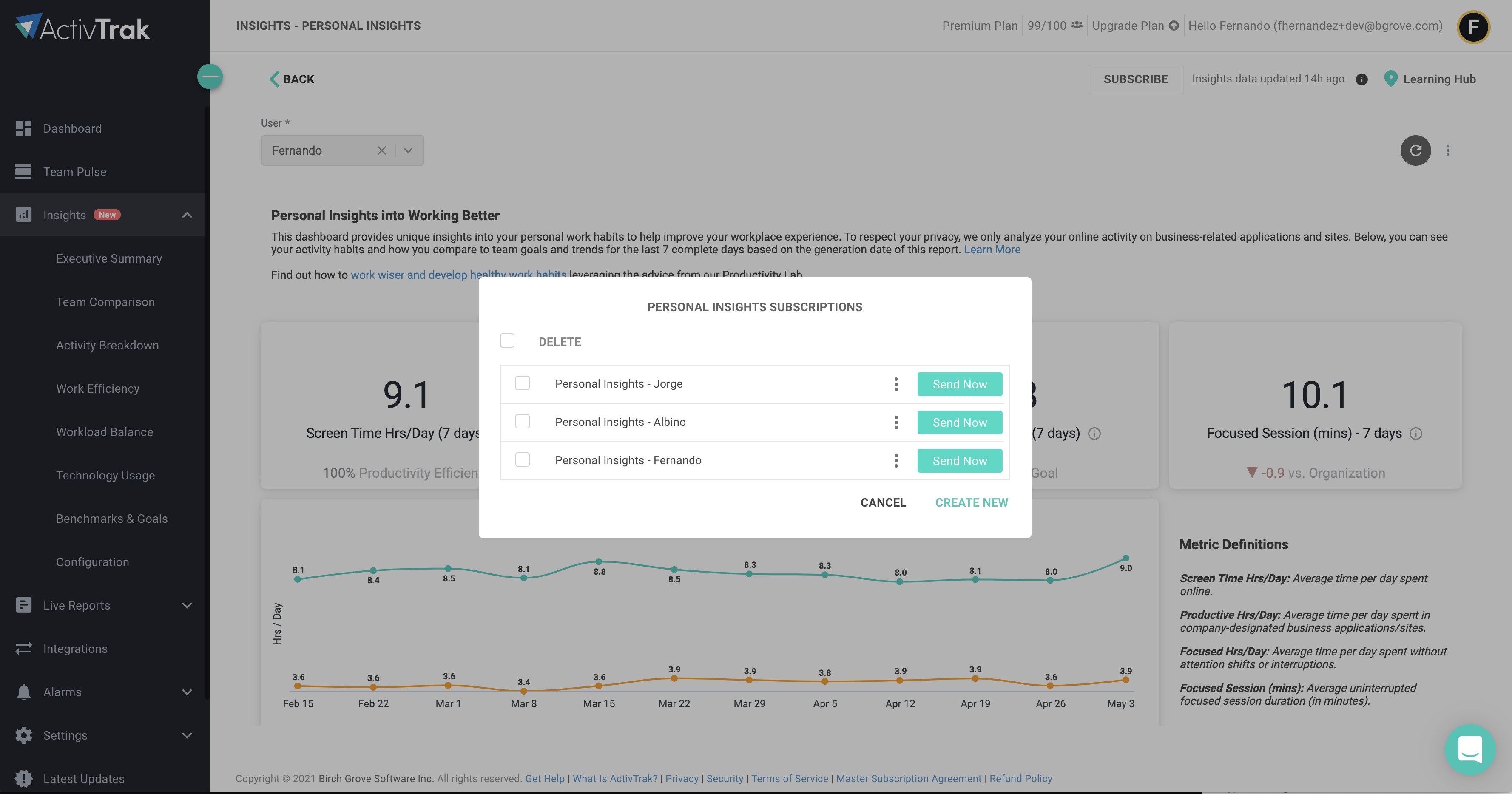Open Executive Summary in sidebar
This screenshot has height=794, width=1512.
point(108,258)
